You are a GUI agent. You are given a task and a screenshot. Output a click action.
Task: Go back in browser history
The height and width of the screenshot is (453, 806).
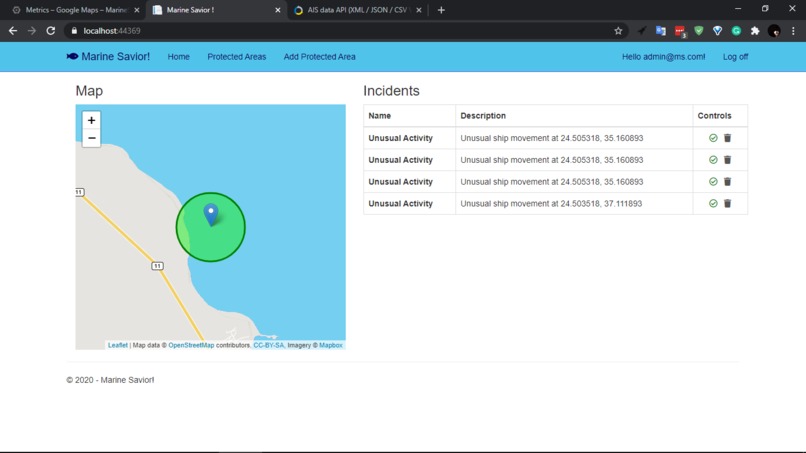[13, 31]
